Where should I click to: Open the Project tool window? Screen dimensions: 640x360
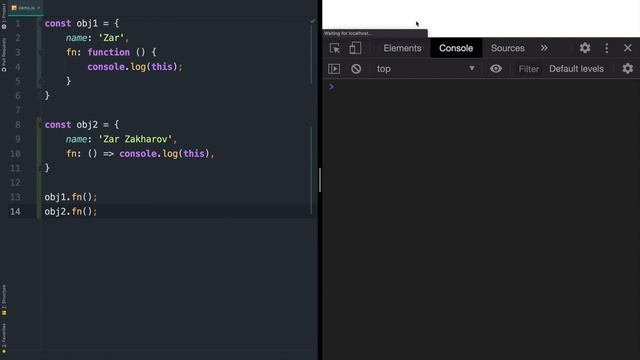coord(4,16)
